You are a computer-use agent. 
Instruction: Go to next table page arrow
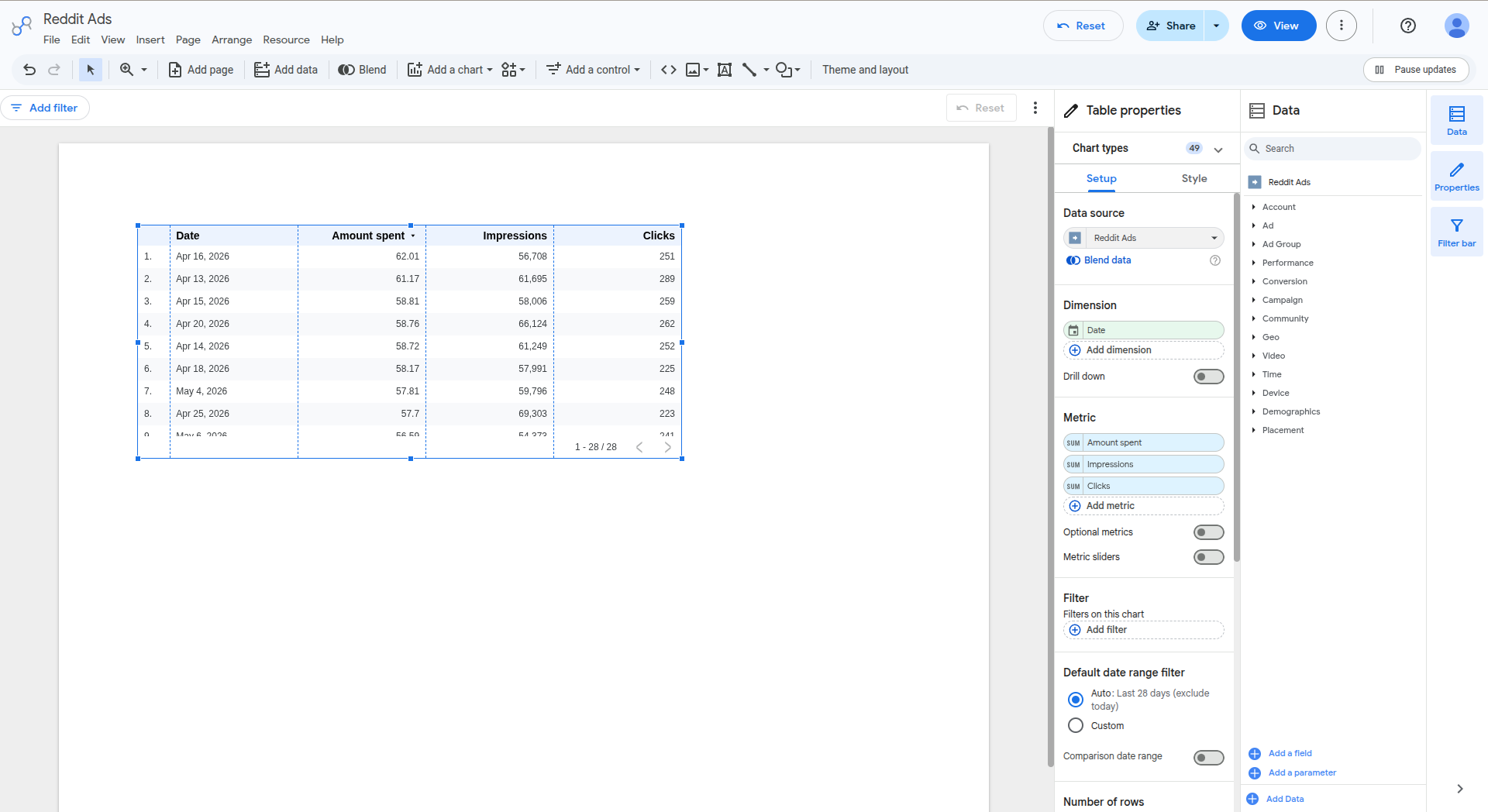tap(667, 447)
